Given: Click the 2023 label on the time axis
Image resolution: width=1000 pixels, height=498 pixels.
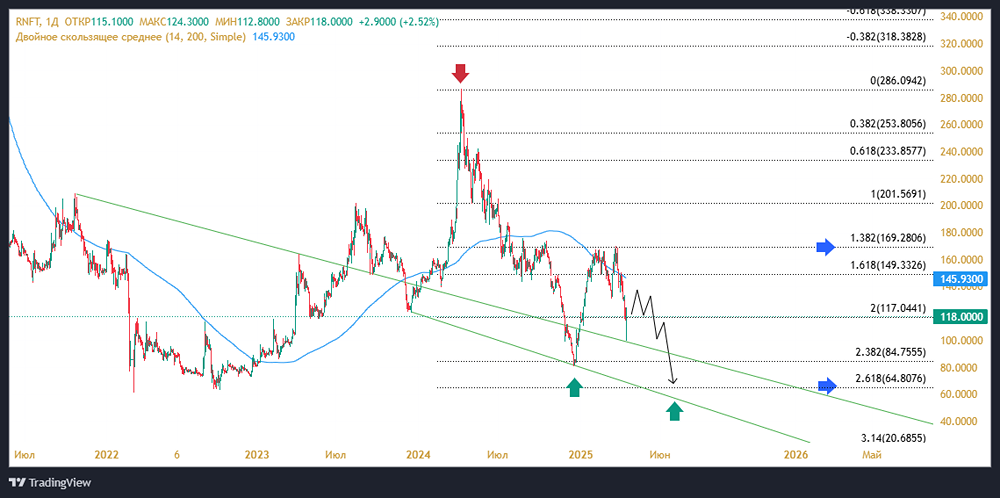Looking at the screenshot, I should click(257, 455).
